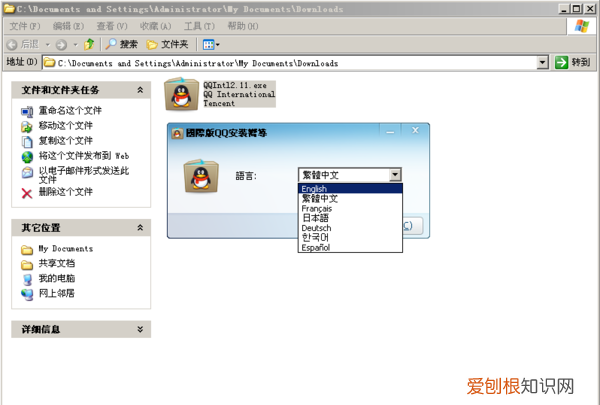Image resolution: width=600 pixels, height=405 pixels.
Task: Expand the address bar dropdown arrow
Action: pos(542,62)
